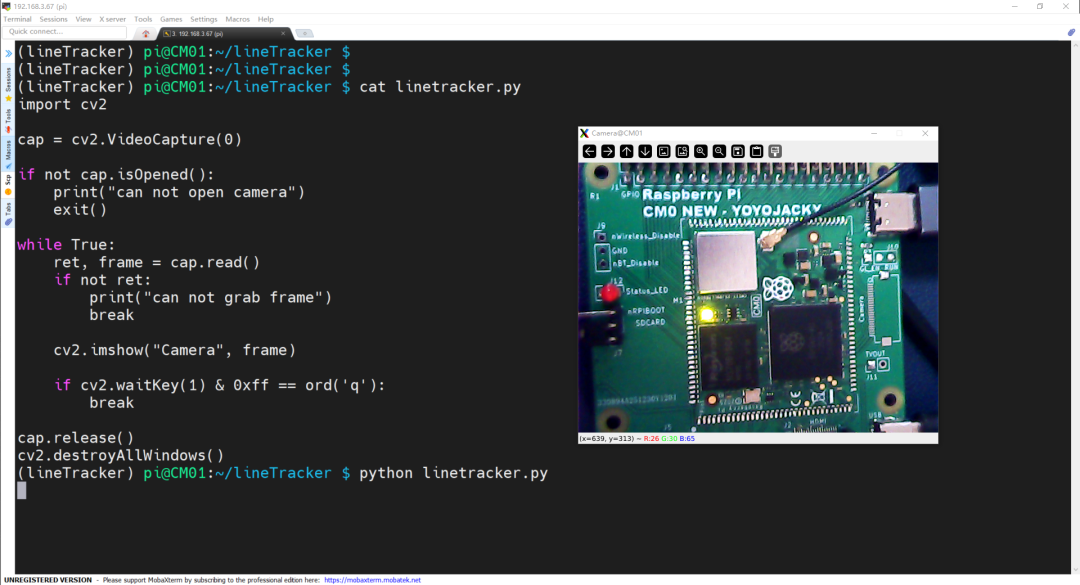Open the Macros menu

pos(237,19)
